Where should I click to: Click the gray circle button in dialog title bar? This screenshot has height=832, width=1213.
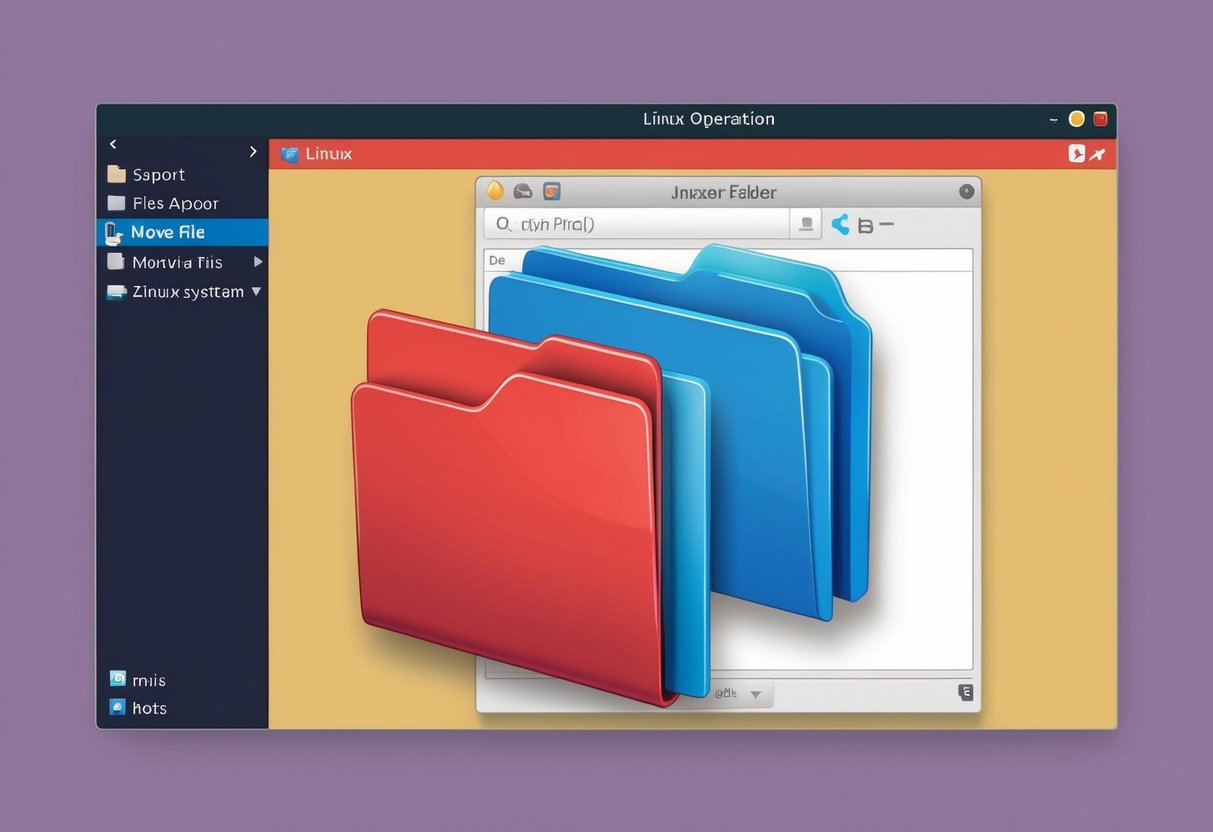966,191
